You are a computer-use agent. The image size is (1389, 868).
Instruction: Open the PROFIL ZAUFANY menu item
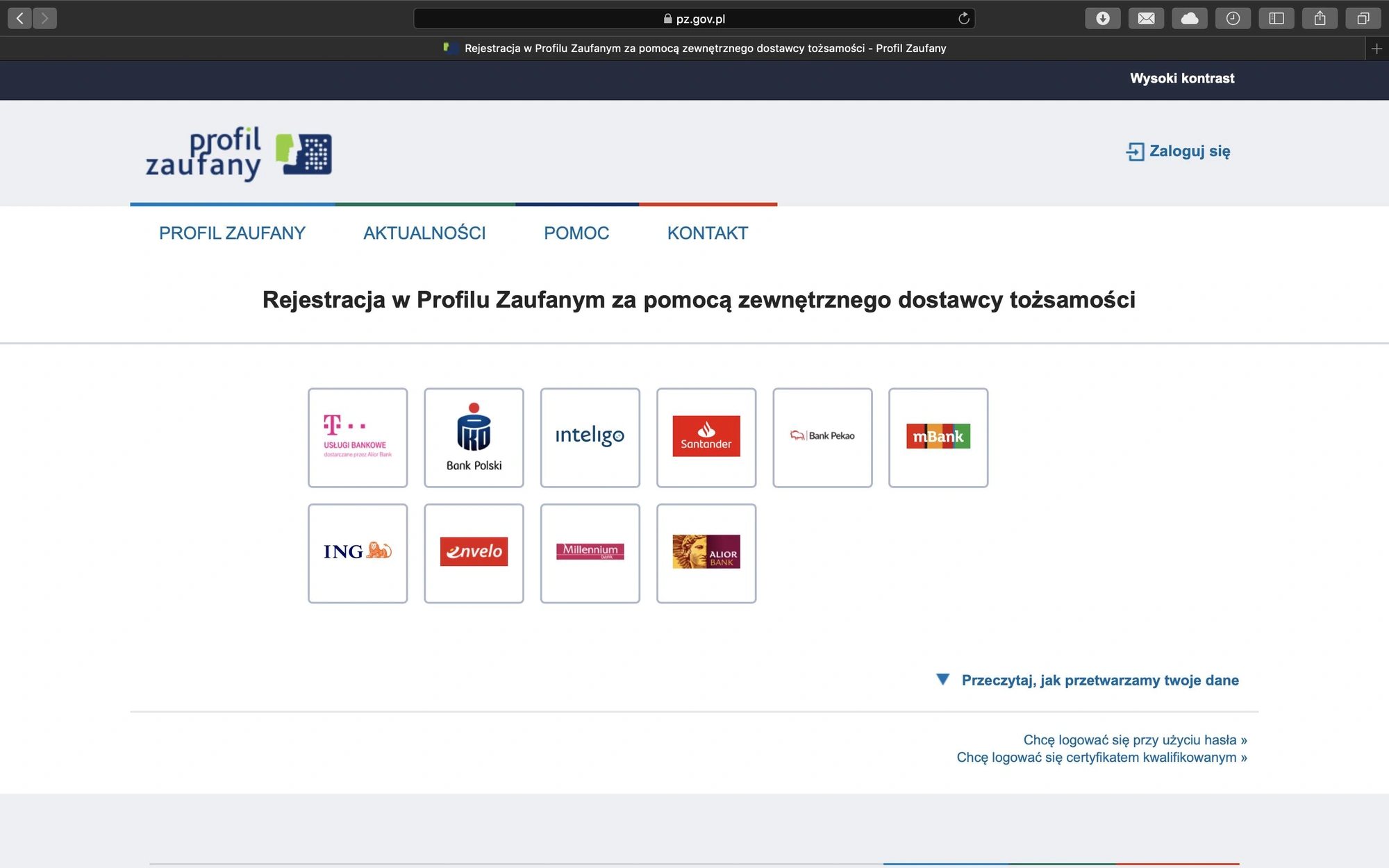[x=232, y=233]
